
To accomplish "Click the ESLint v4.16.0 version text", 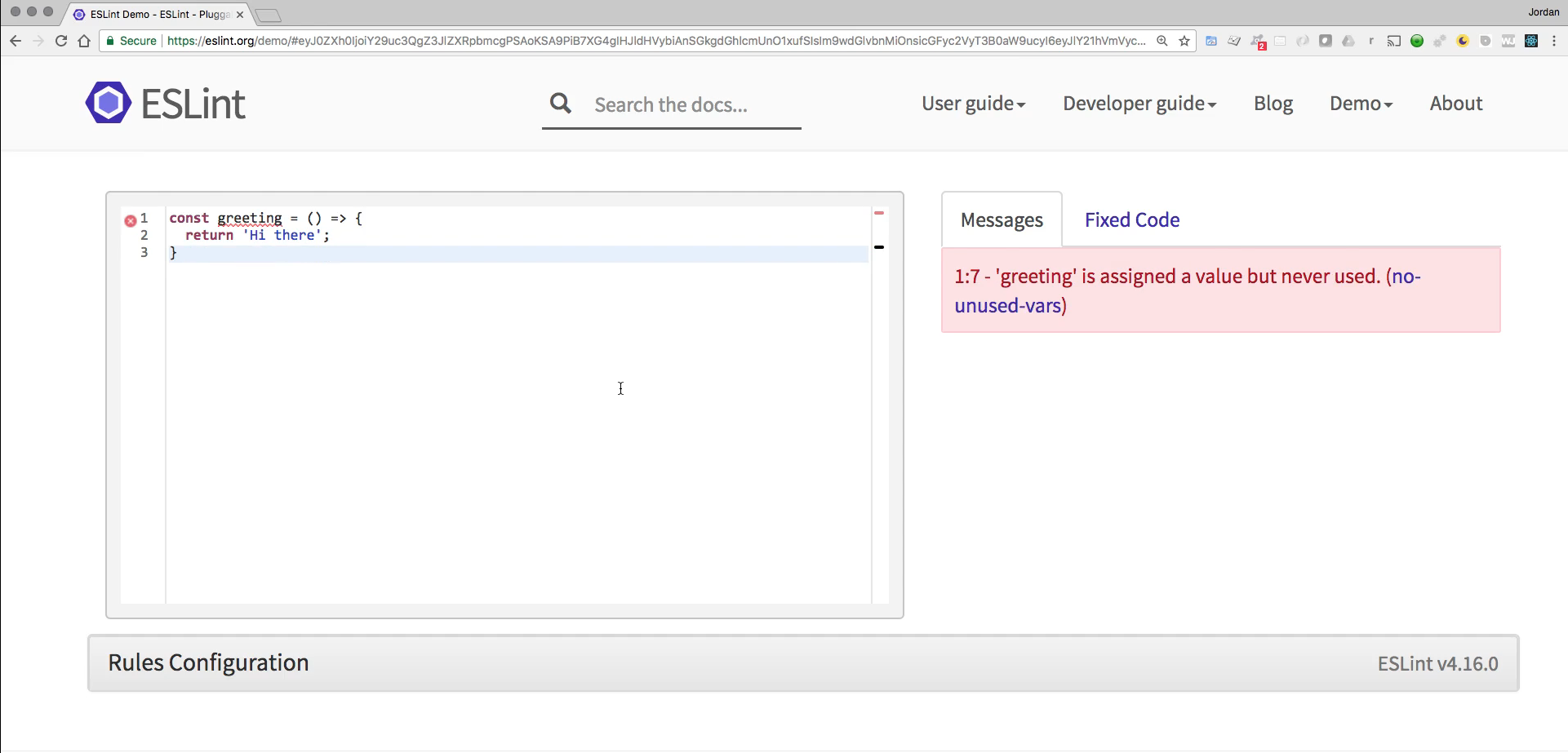I will 1437,664.
